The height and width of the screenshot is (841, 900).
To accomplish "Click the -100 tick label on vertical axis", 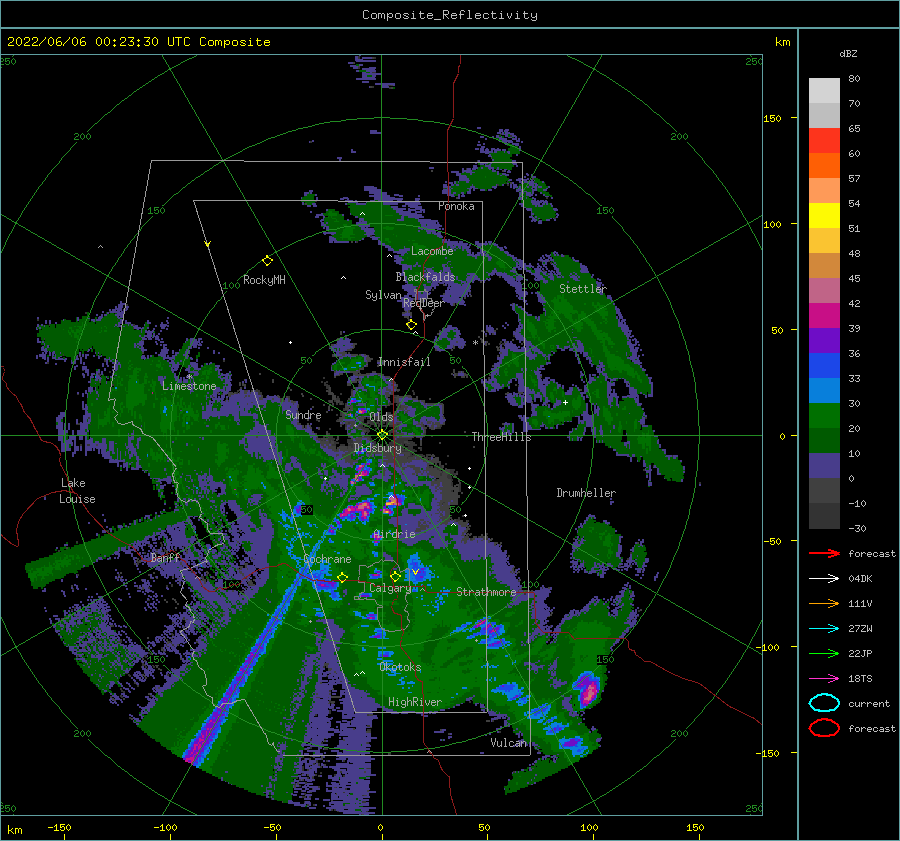I will pos(769,647).
